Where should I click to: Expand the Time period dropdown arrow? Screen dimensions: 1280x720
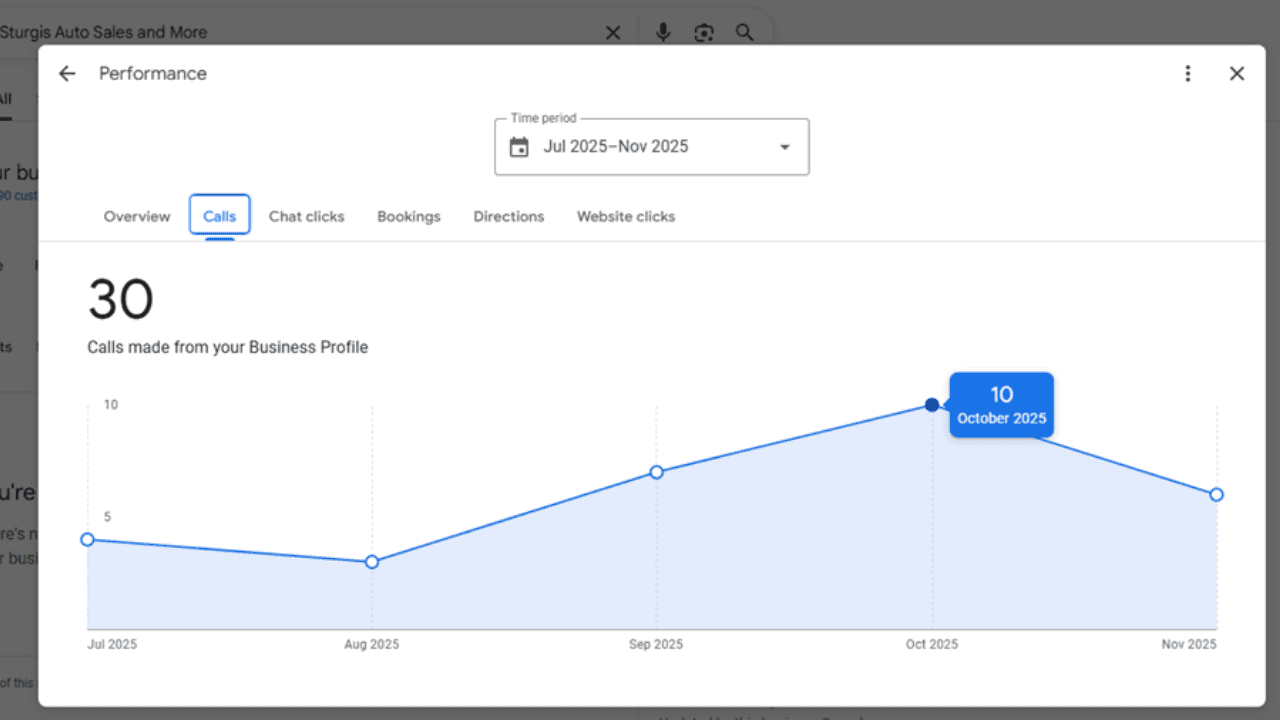coord(785,147)
